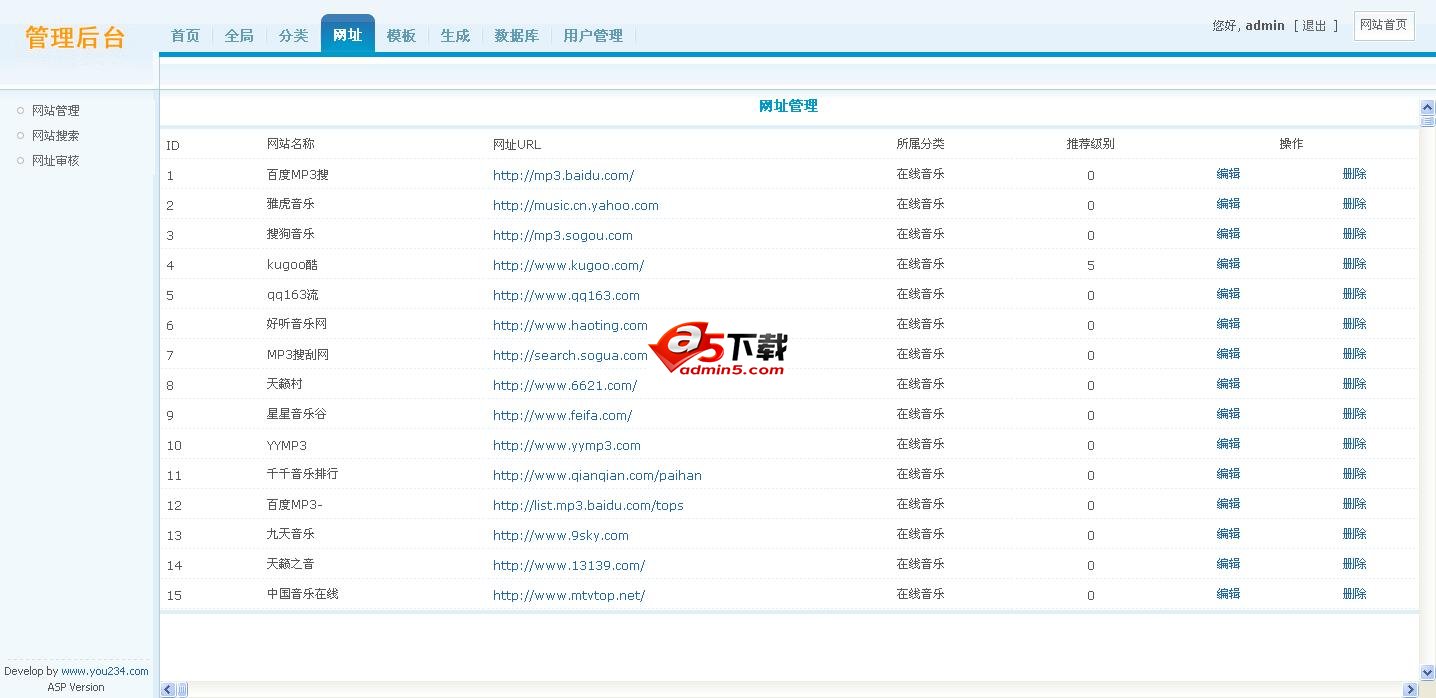This screenshot has width=1436, height=698.
Task: Go to the 模板 tab
Action: [401, 35]
